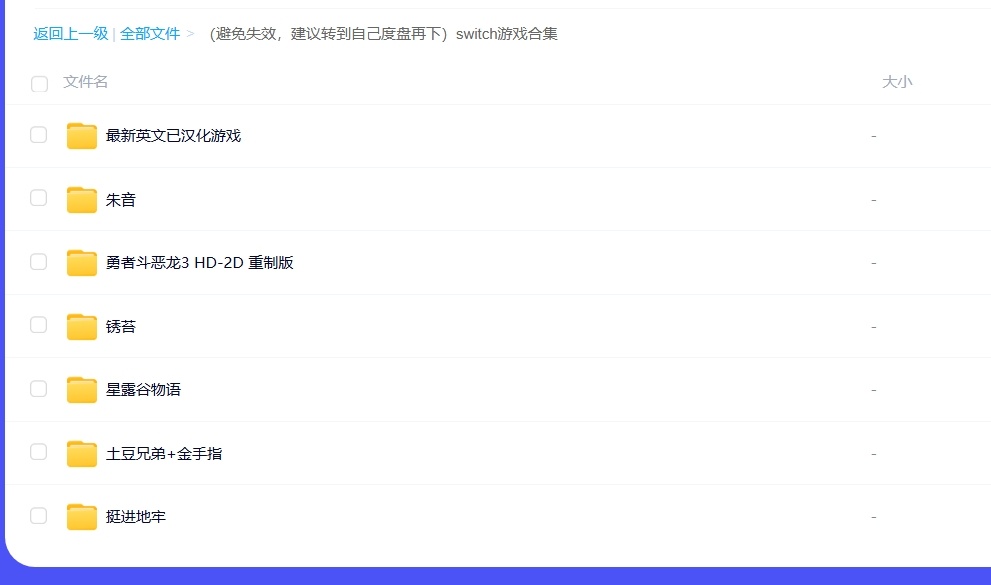Screen dimensions: 991x585
Task: Sort by 大小 column header
Action: [x=897, y=81]
